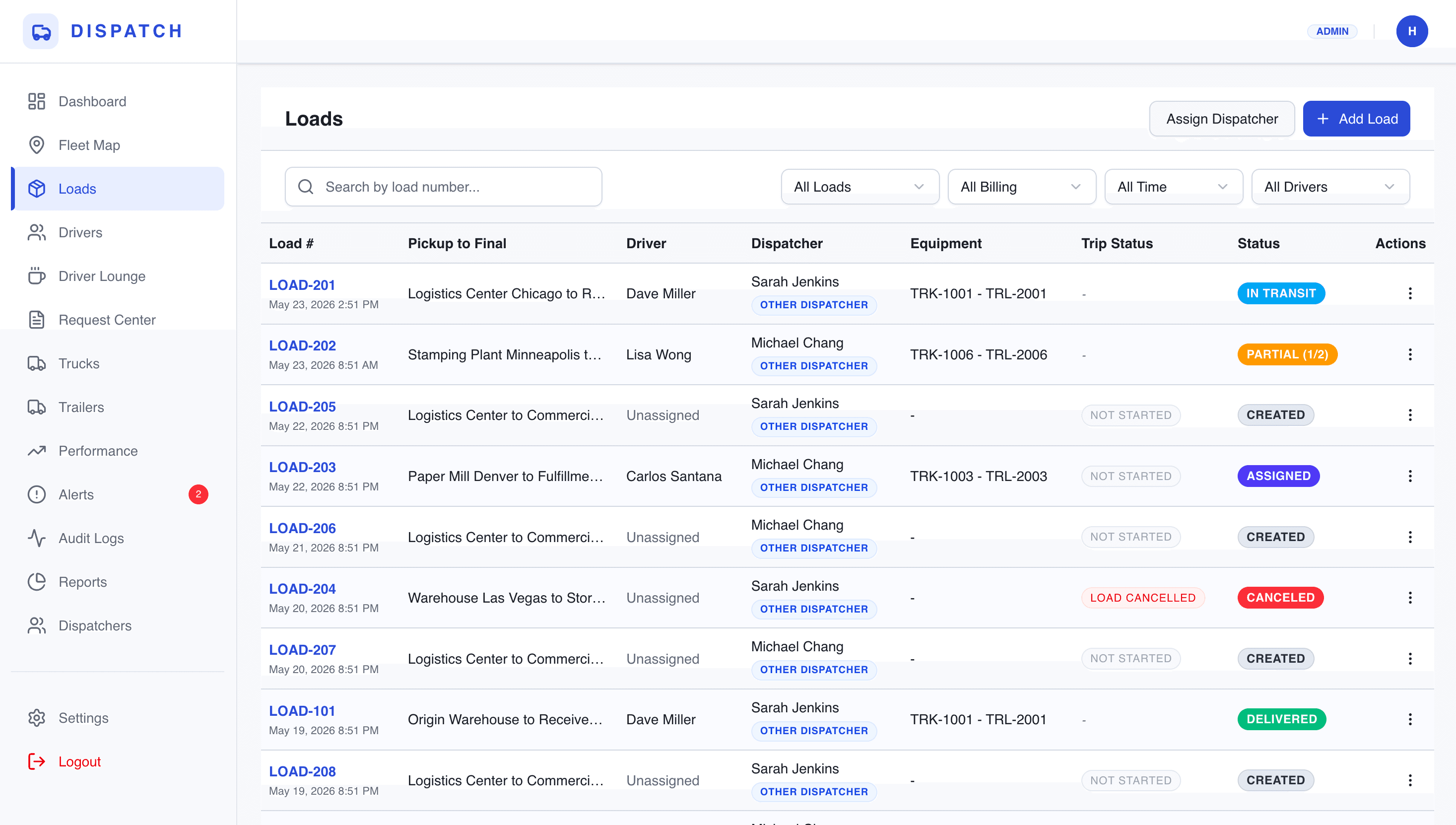Viewport: 1456px width, 825px height.
Task: Open the LOAD-204 link
Action: click(302, 588)
